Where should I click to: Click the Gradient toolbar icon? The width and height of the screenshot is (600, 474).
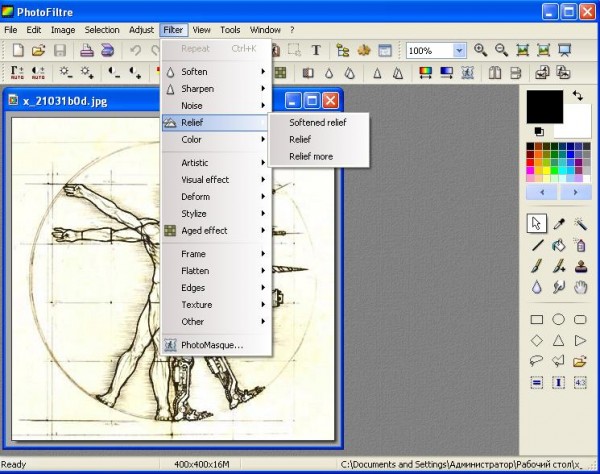pyautogui.click(x=446, y=72)
